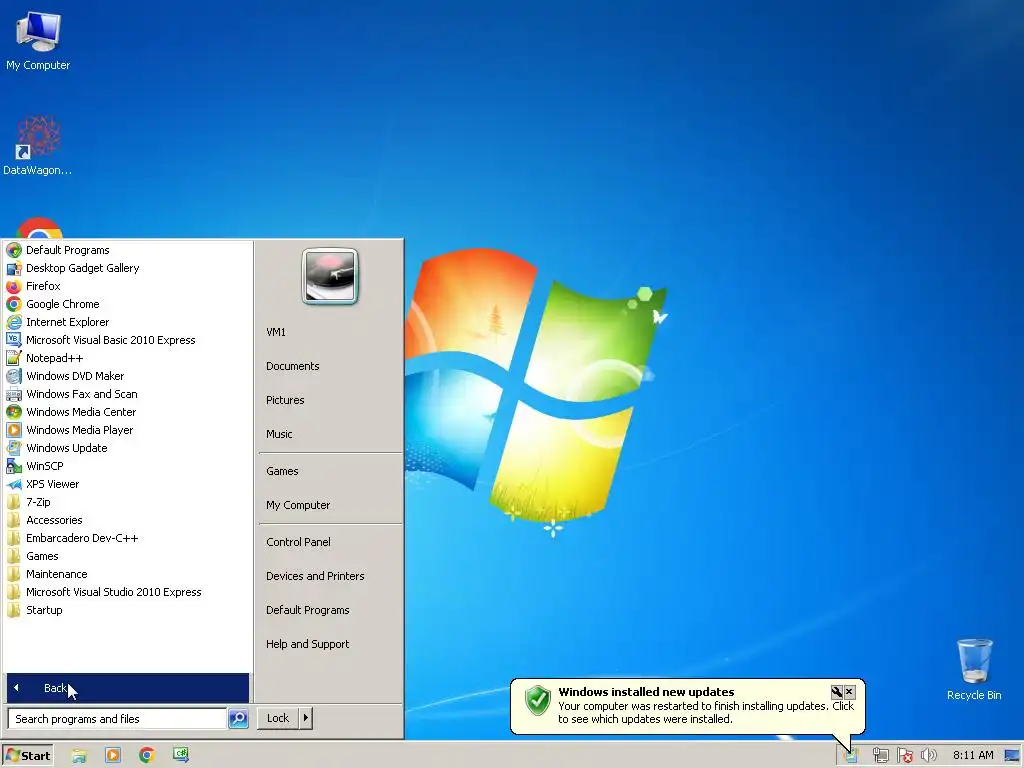Close the update notification balloon

849,692
